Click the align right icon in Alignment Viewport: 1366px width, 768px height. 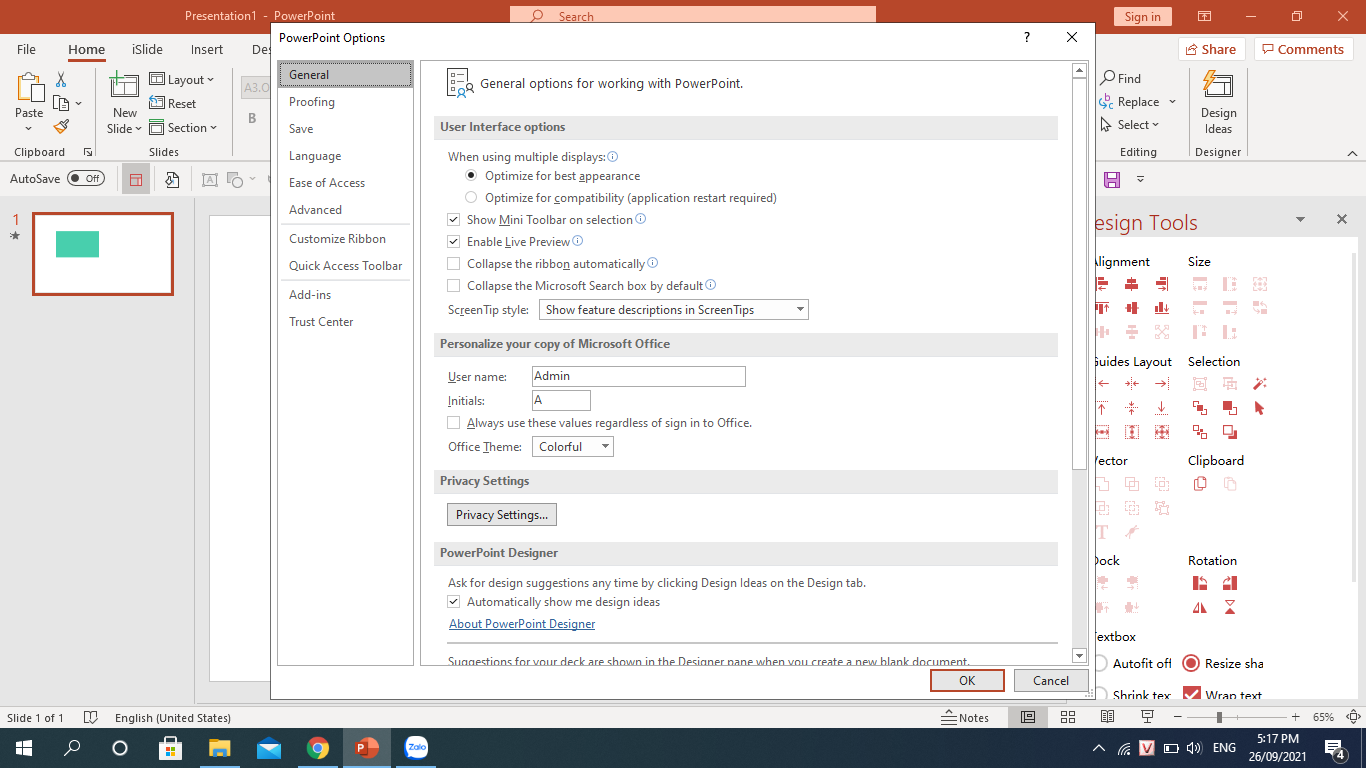[x=1161, y=284]
